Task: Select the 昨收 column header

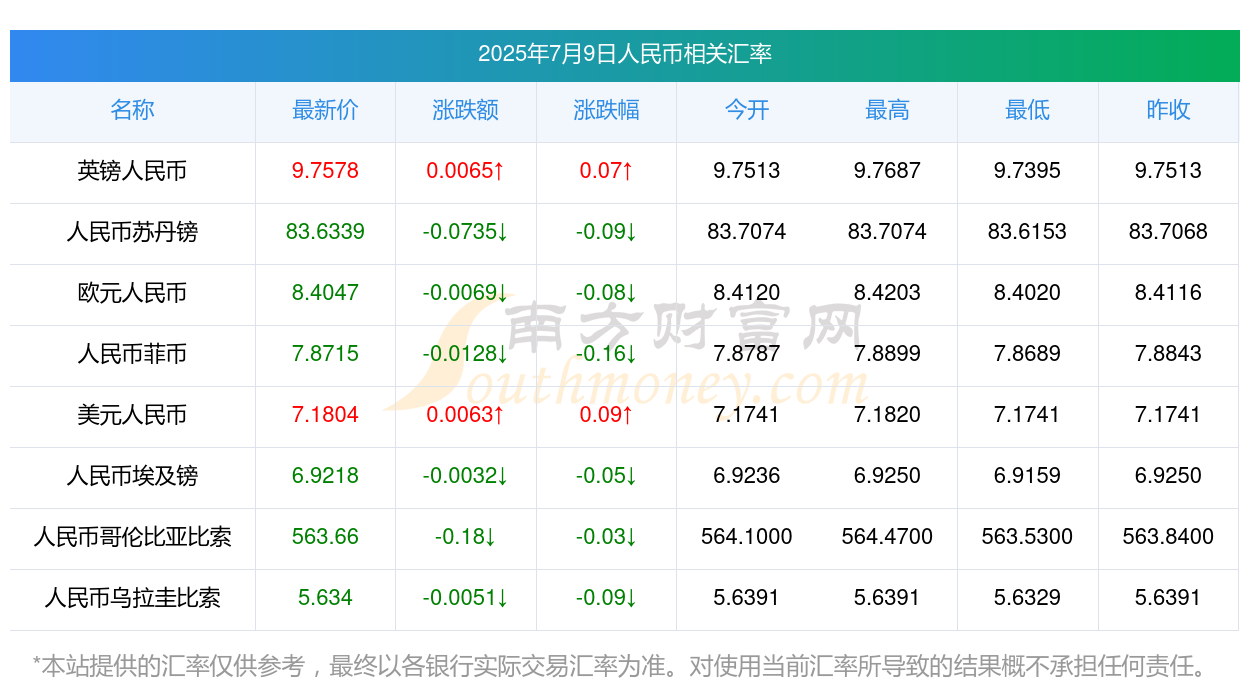Action: (x=1168, y=110)
